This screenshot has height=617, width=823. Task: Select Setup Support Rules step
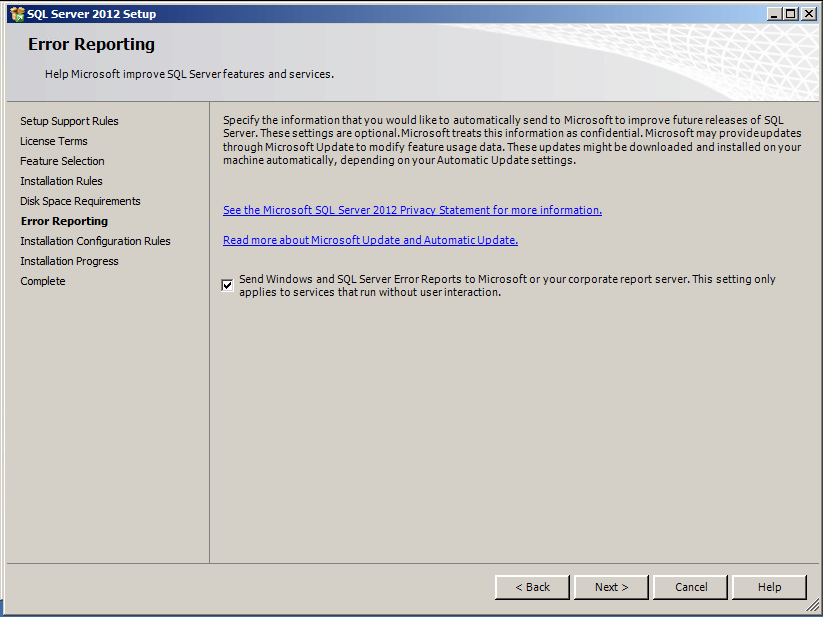[x=69, y=121]
